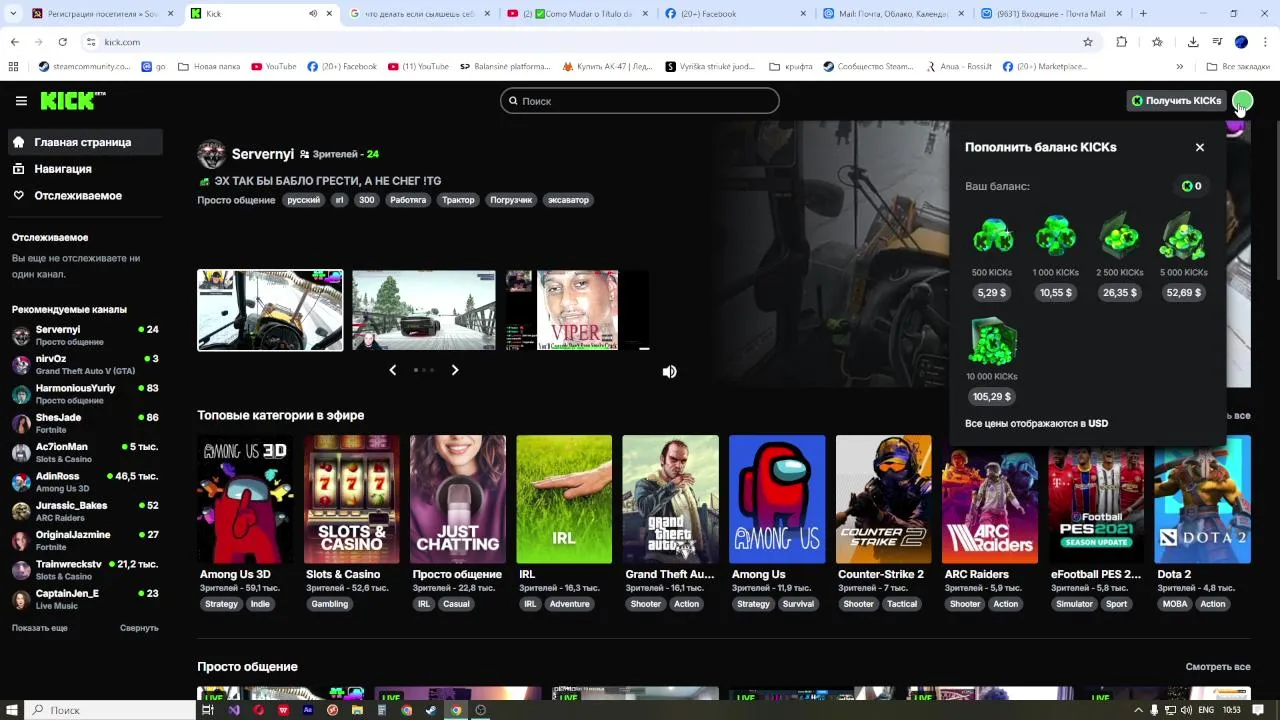This screenshot has height=720, width=1280.
Task: Click the KICK logo
Action: tap(73, 100)
